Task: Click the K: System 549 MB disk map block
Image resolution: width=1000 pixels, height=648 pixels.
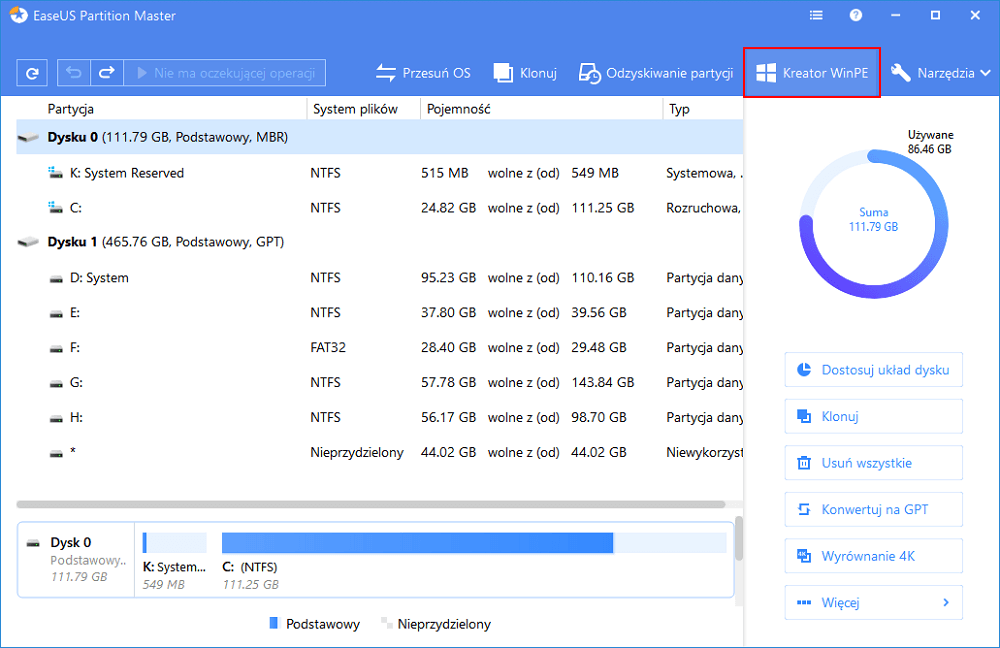Action: pos(175,561)
